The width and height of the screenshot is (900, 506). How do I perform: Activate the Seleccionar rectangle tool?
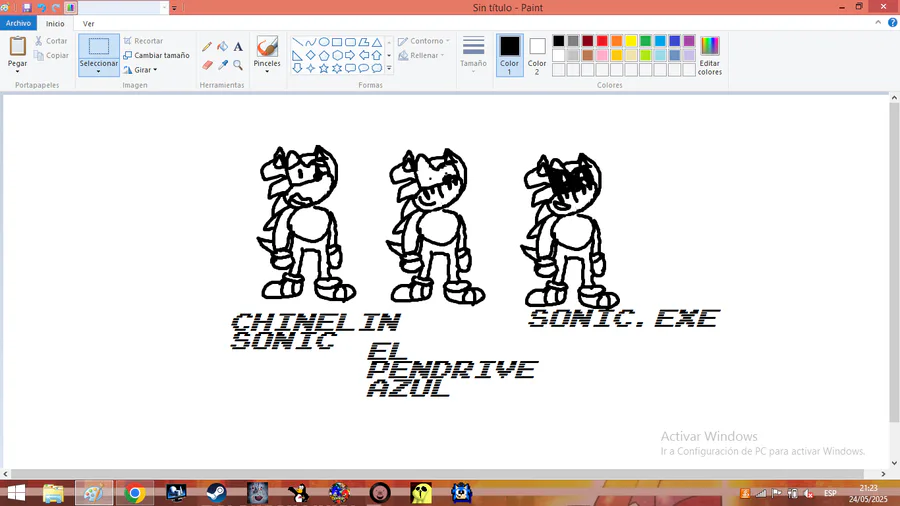pos(99,48)
